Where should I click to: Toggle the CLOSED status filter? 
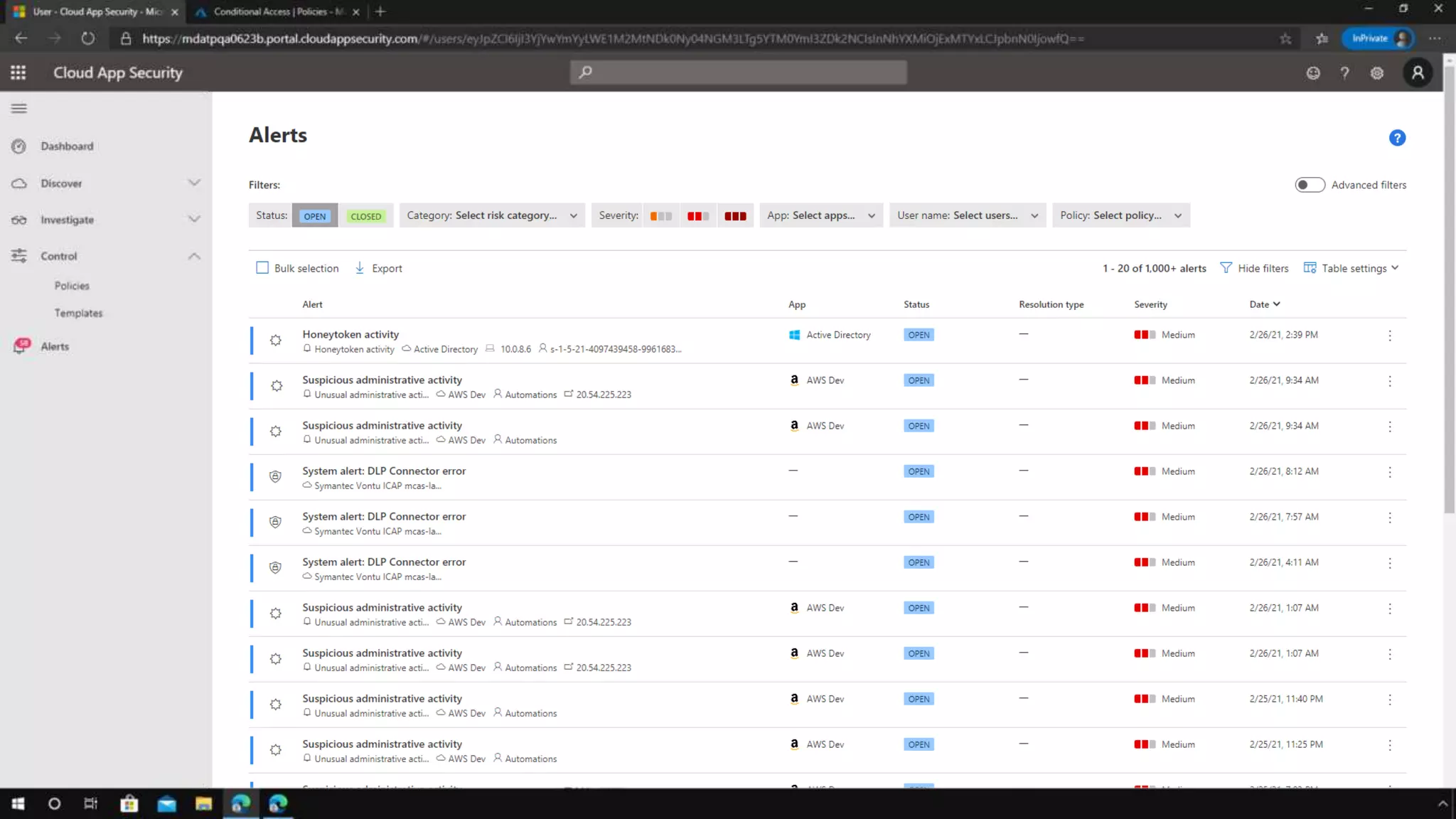(x=366, y=216)
